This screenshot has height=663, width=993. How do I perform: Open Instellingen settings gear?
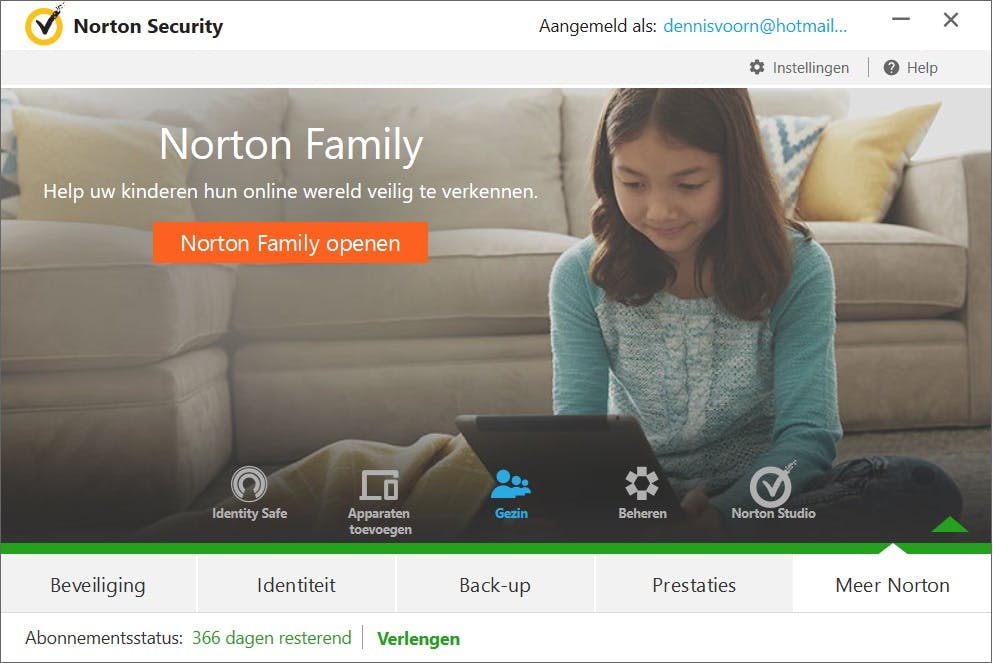(757, 67)
